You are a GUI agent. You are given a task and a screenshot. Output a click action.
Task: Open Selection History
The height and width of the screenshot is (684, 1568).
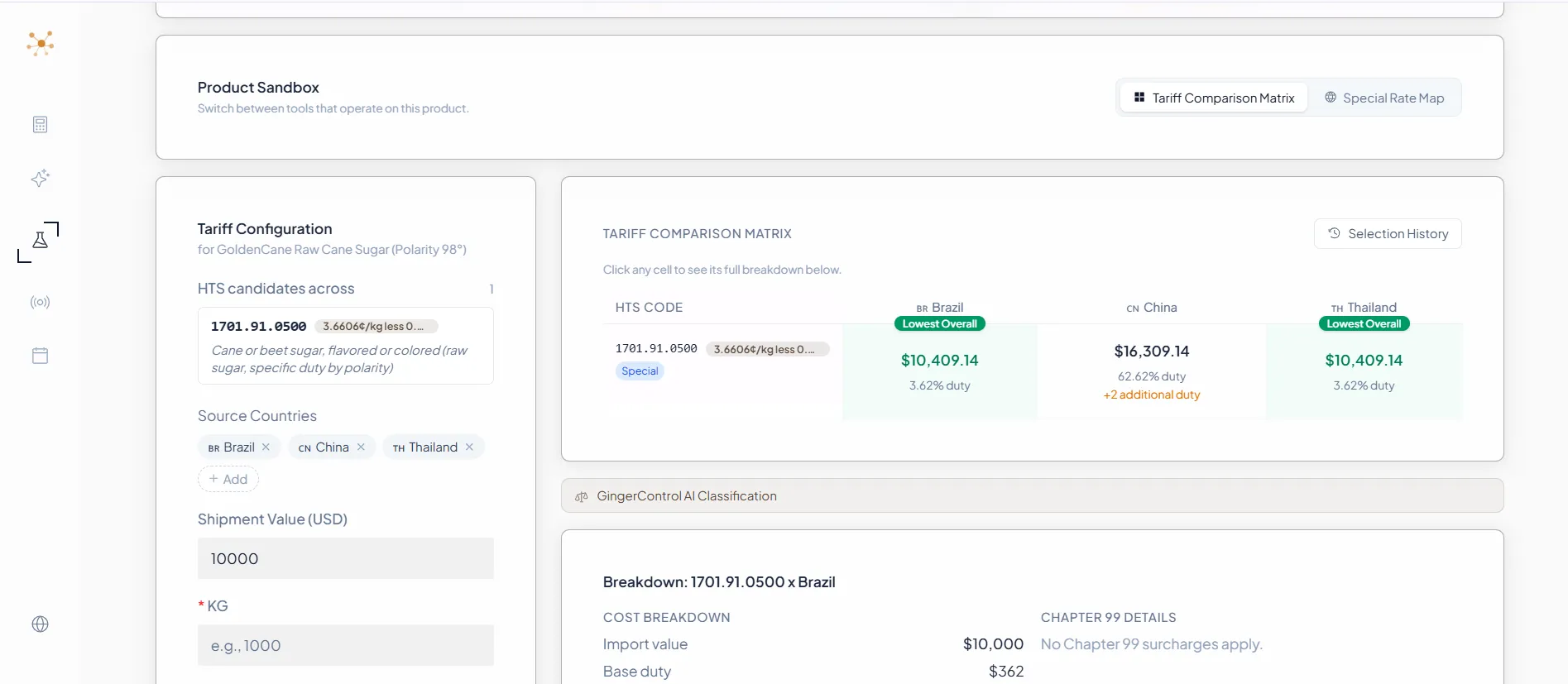tap(1388, 234)
